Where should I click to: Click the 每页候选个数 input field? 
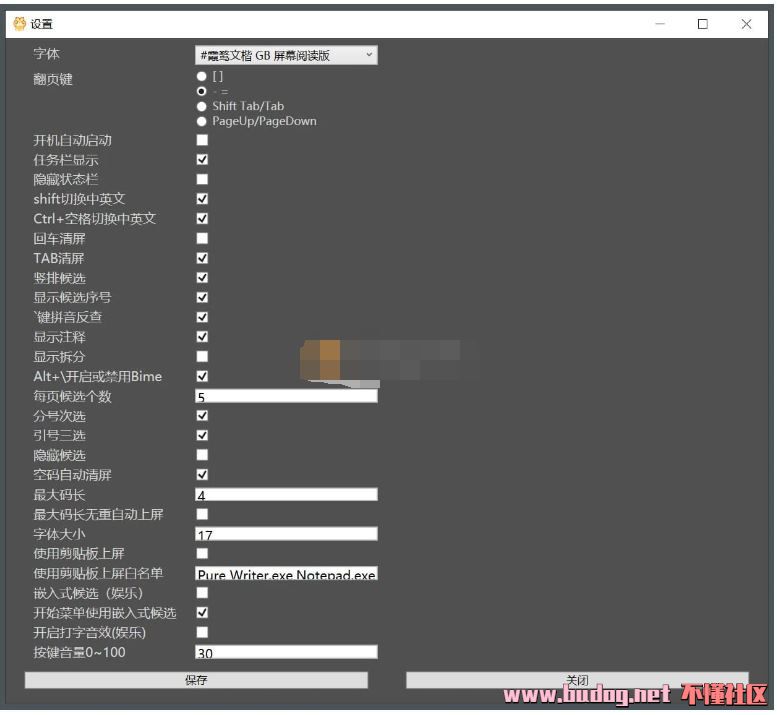point(286,396)
